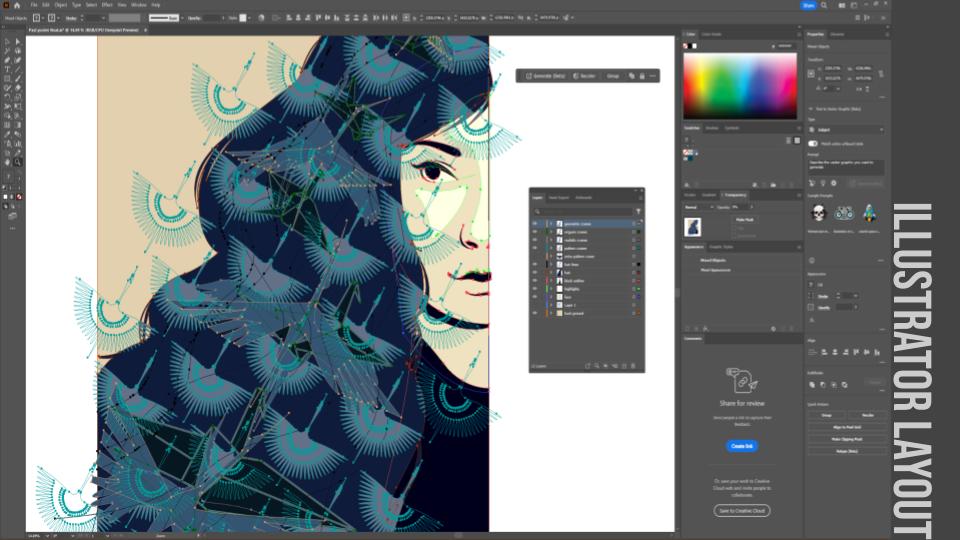Toggle Match active artboard style switch

click(x=812, y=143)
